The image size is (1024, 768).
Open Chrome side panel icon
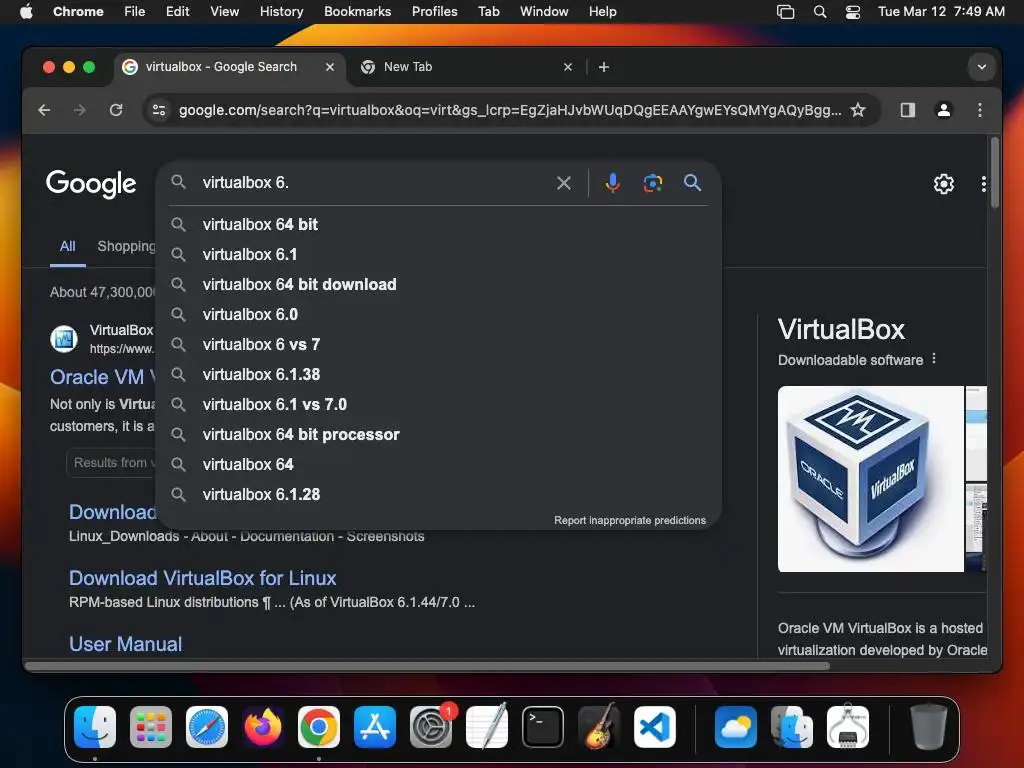[908, 110]
